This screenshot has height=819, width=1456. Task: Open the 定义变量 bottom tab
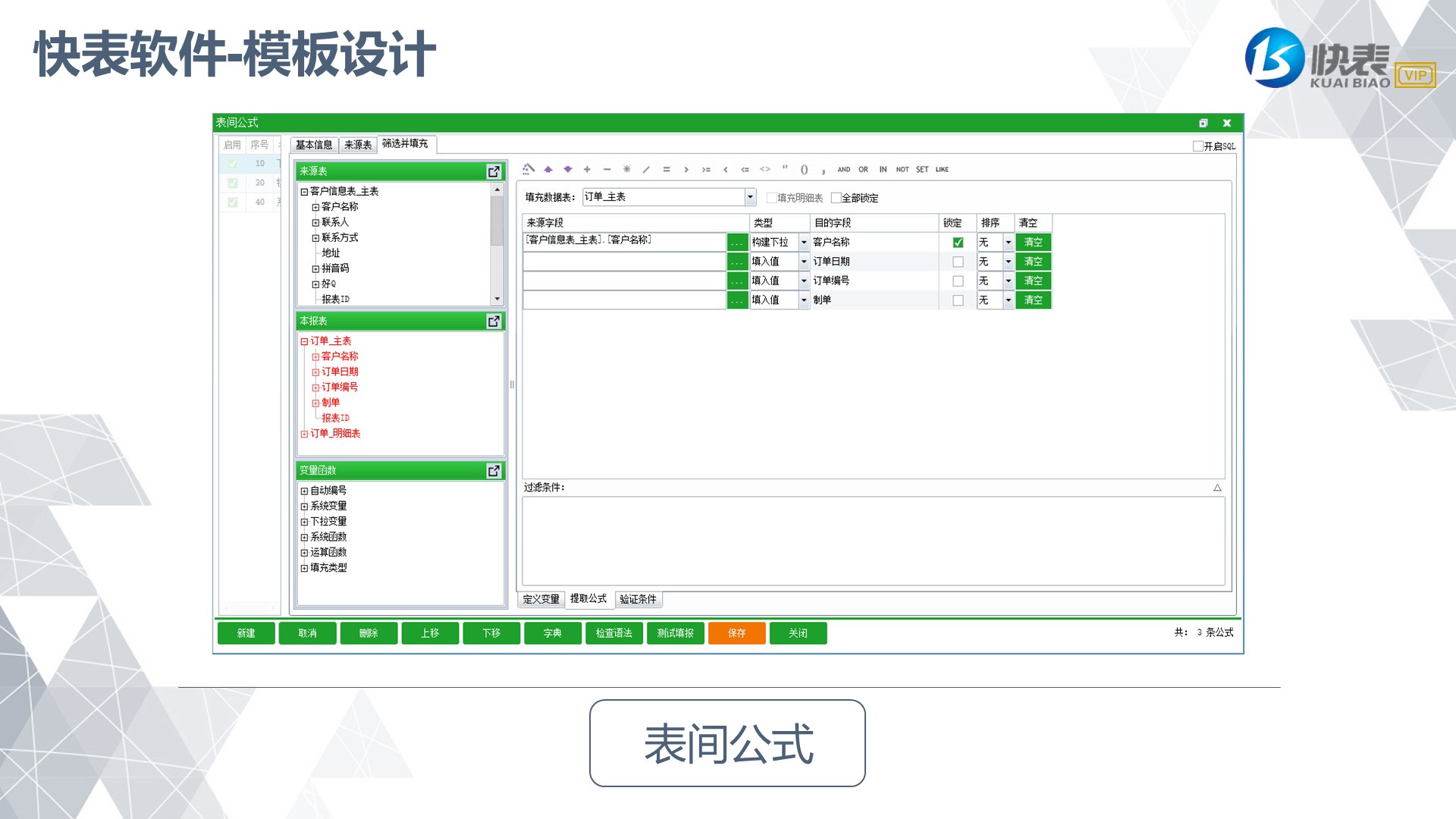point(541,600)
